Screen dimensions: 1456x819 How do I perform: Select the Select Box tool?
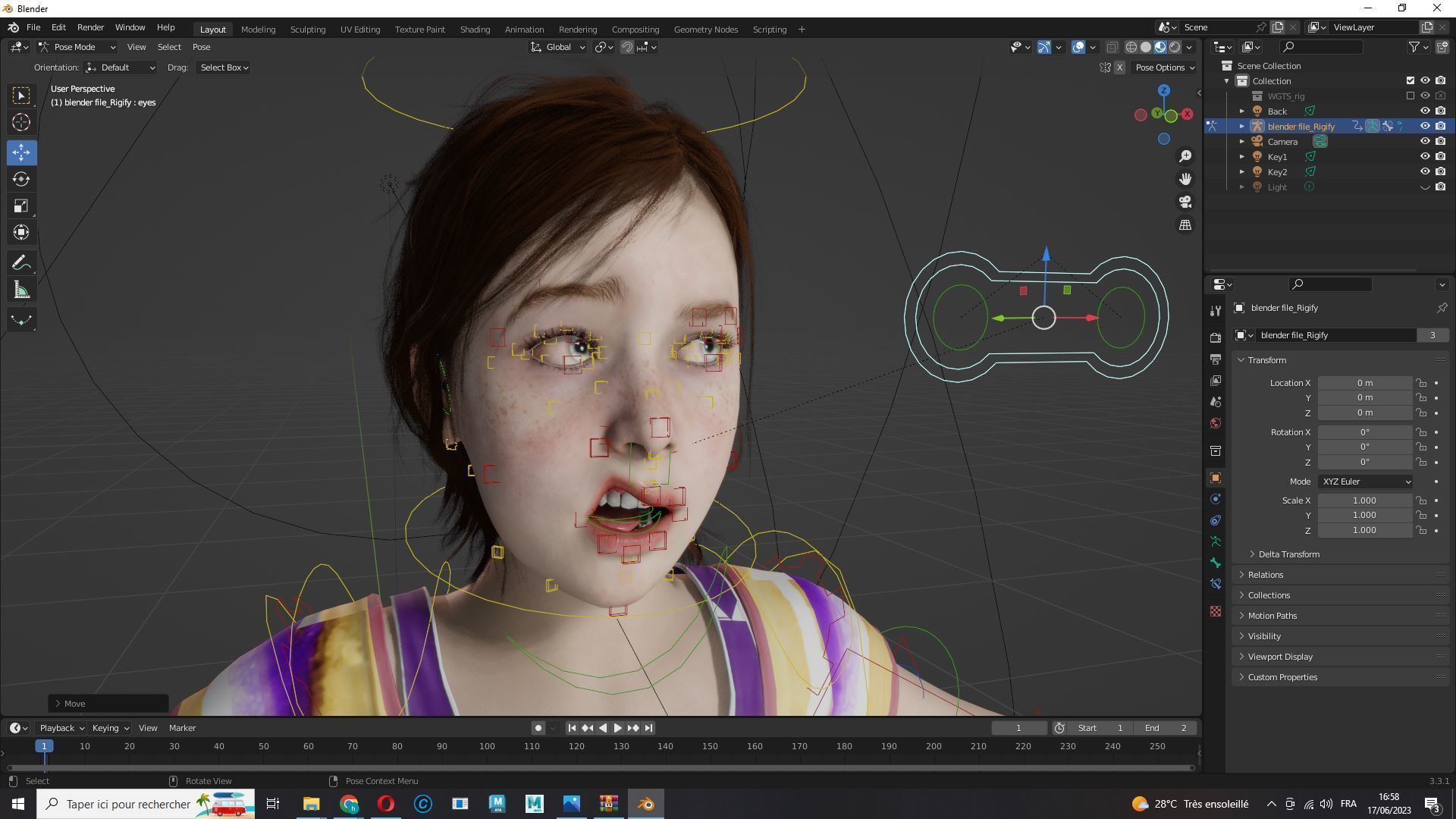tap(21, 96)
